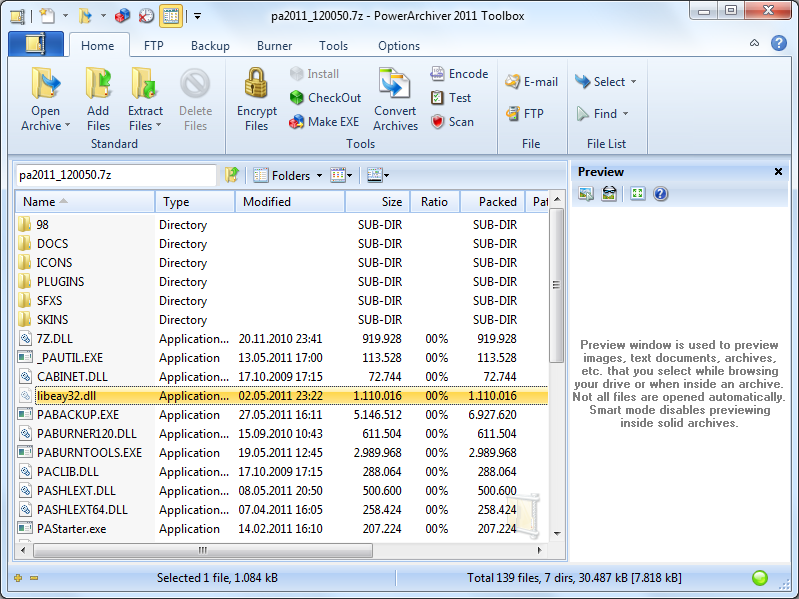
Task: Click the Encrypt Files padlock icon
Action: pos(256,83)
